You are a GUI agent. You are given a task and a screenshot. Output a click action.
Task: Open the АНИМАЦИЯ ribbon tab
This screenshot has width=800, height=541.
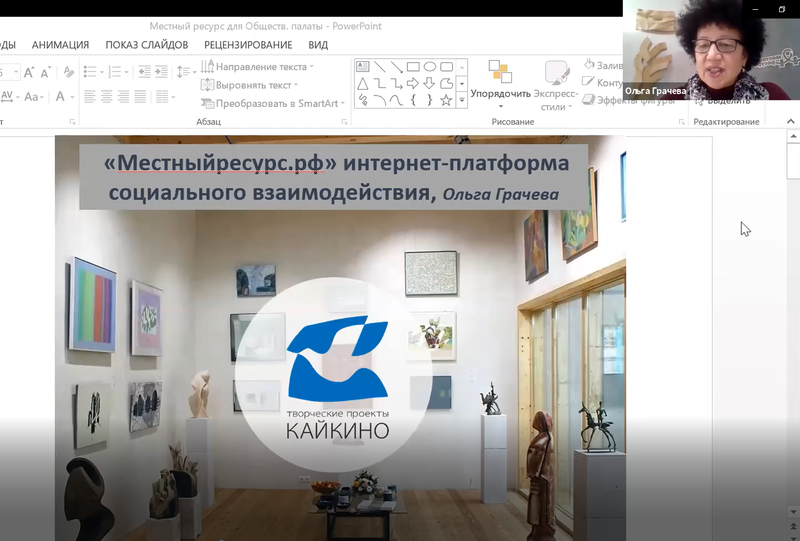(60, 45)
